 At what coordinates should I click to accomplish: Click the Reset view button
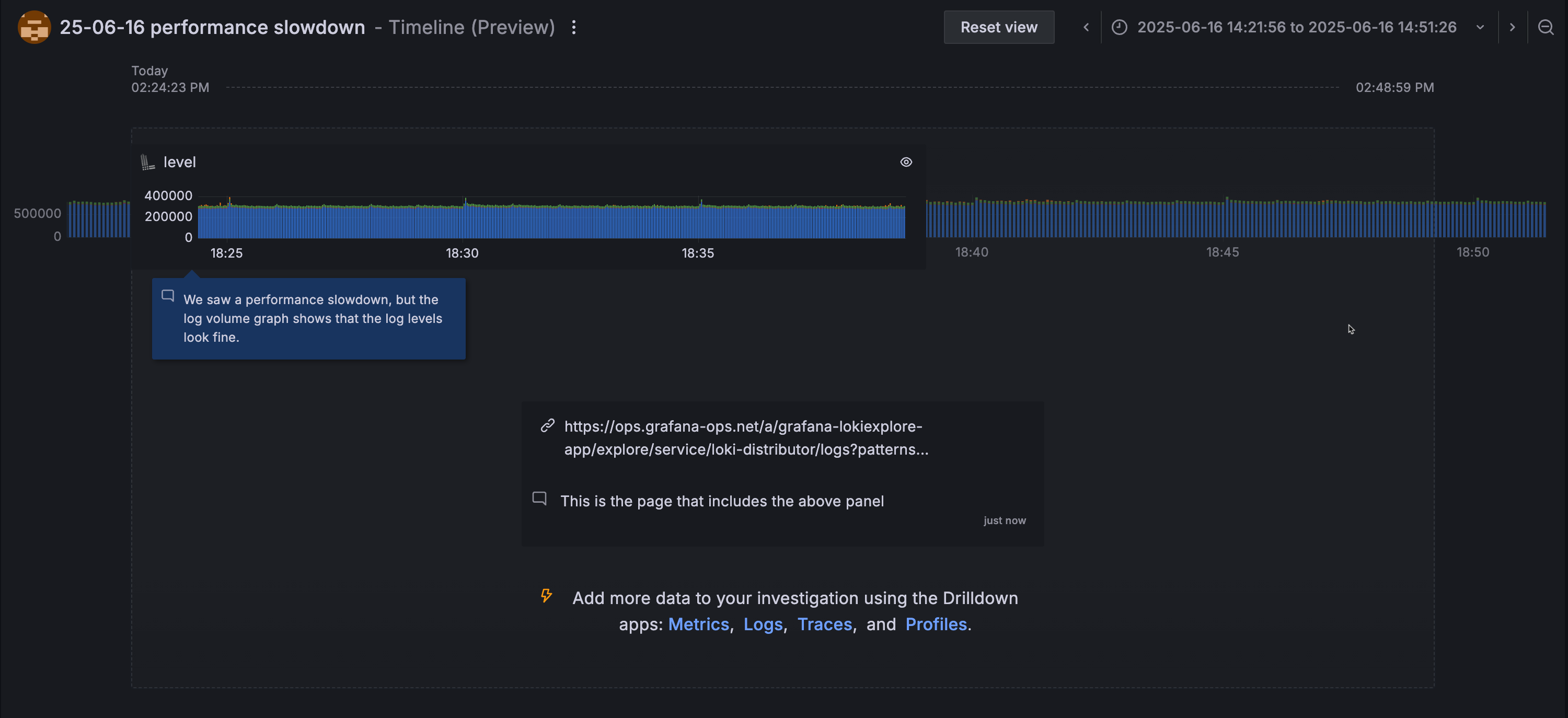[998, 27]
